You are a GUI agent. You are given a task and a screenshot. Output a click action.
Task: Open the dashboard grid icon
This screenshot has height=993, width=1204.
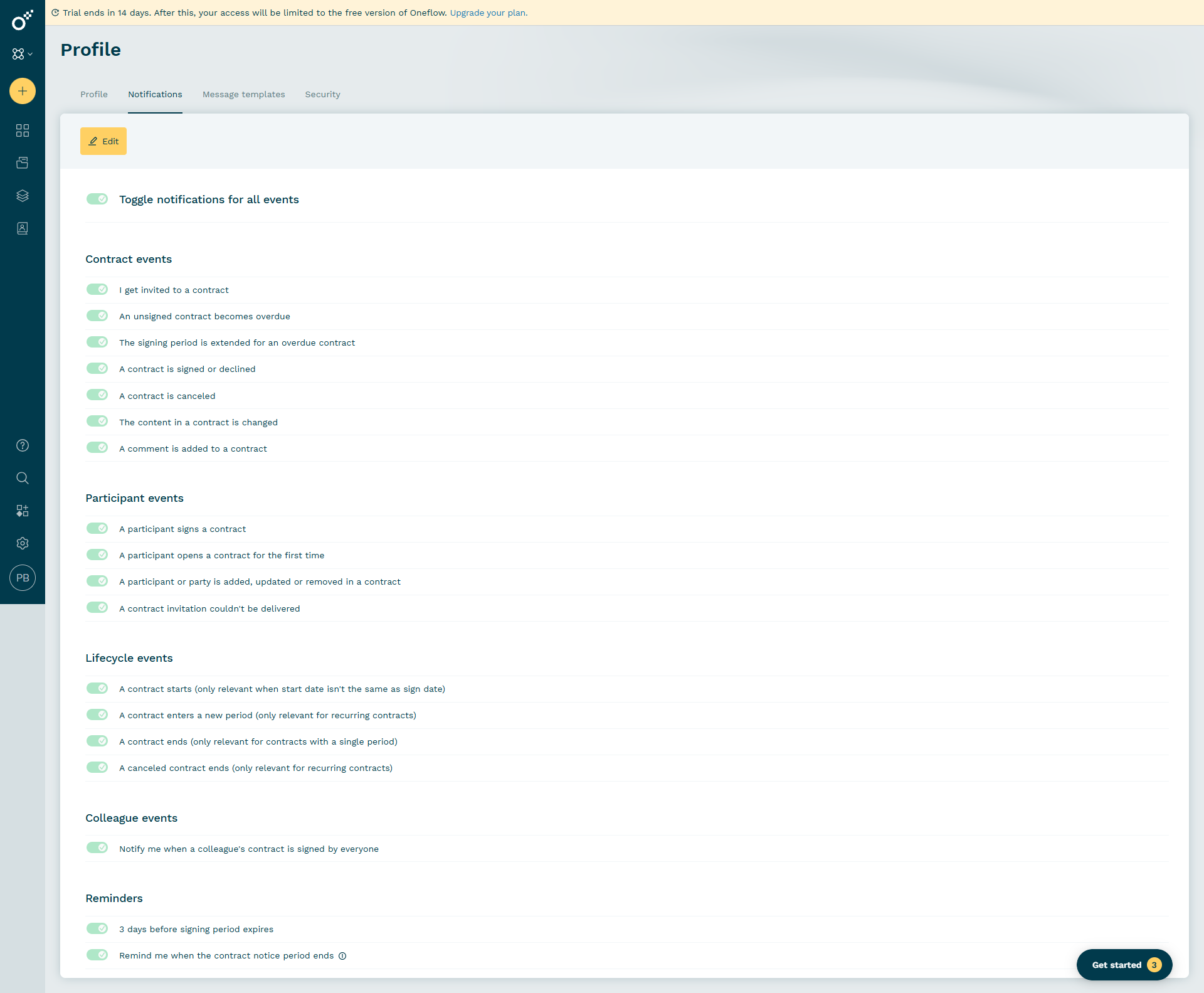(23, 130)
